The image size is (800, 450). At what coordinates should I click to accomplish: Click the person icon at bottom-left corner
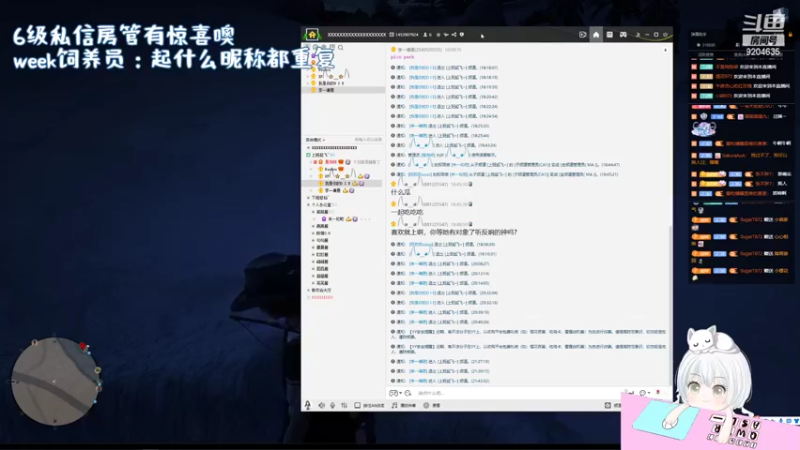click(x=308, y=405)
